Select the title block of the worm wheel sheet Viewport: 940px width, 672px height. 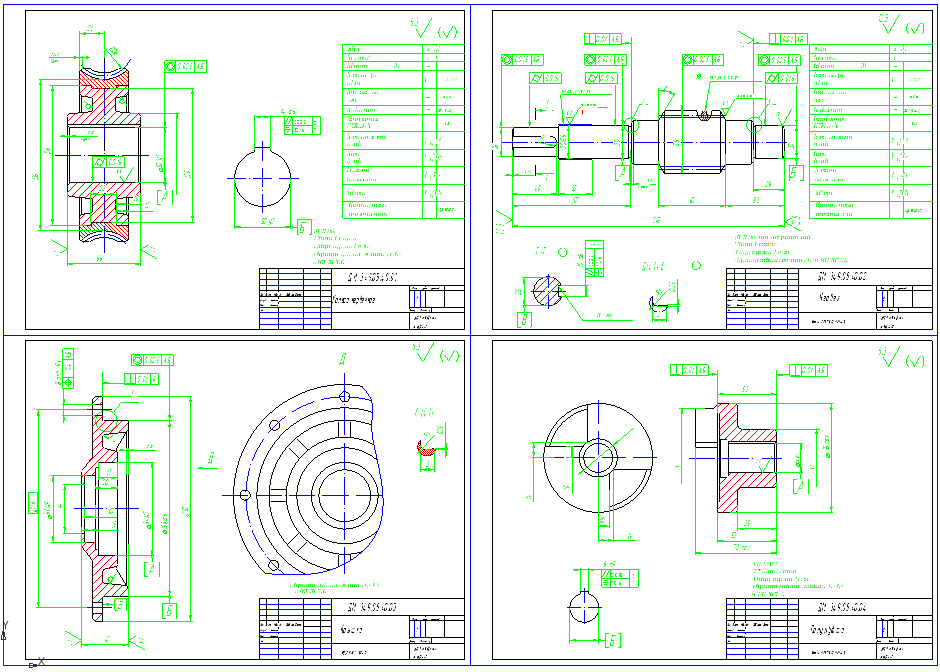(x=361, y=299)
